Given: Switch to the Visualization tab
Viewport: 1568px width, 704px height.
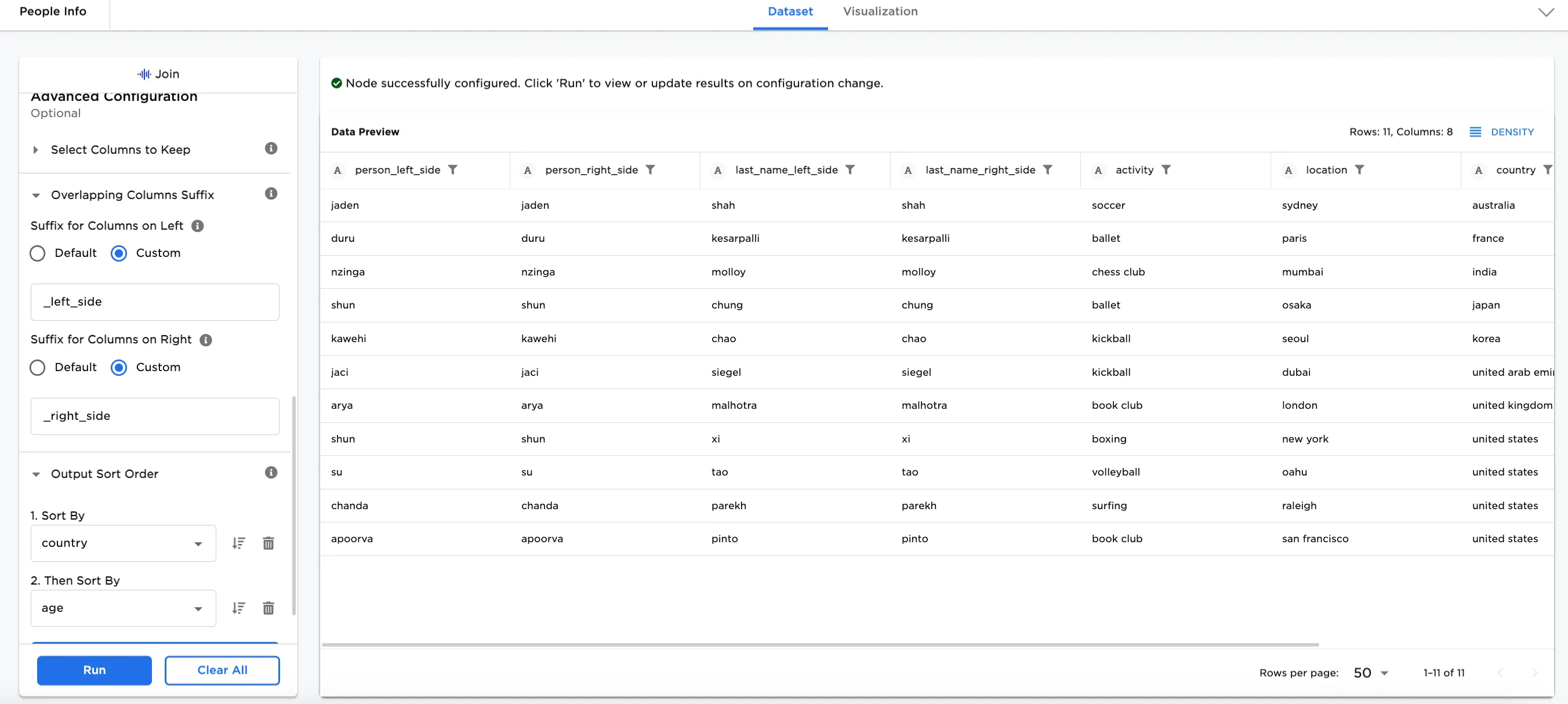Looking at the screenshot, I should (x=880, y=11).
